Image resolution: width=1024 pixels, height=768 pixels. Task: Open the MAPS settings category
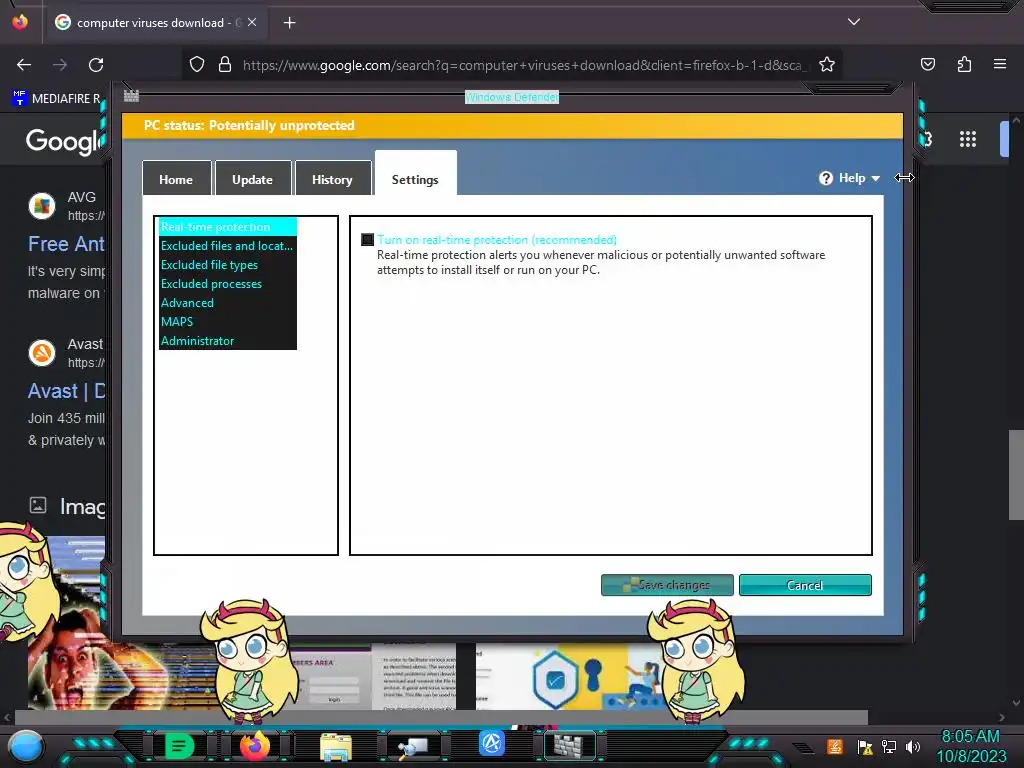pyautogui.click(x=227, y=321)
